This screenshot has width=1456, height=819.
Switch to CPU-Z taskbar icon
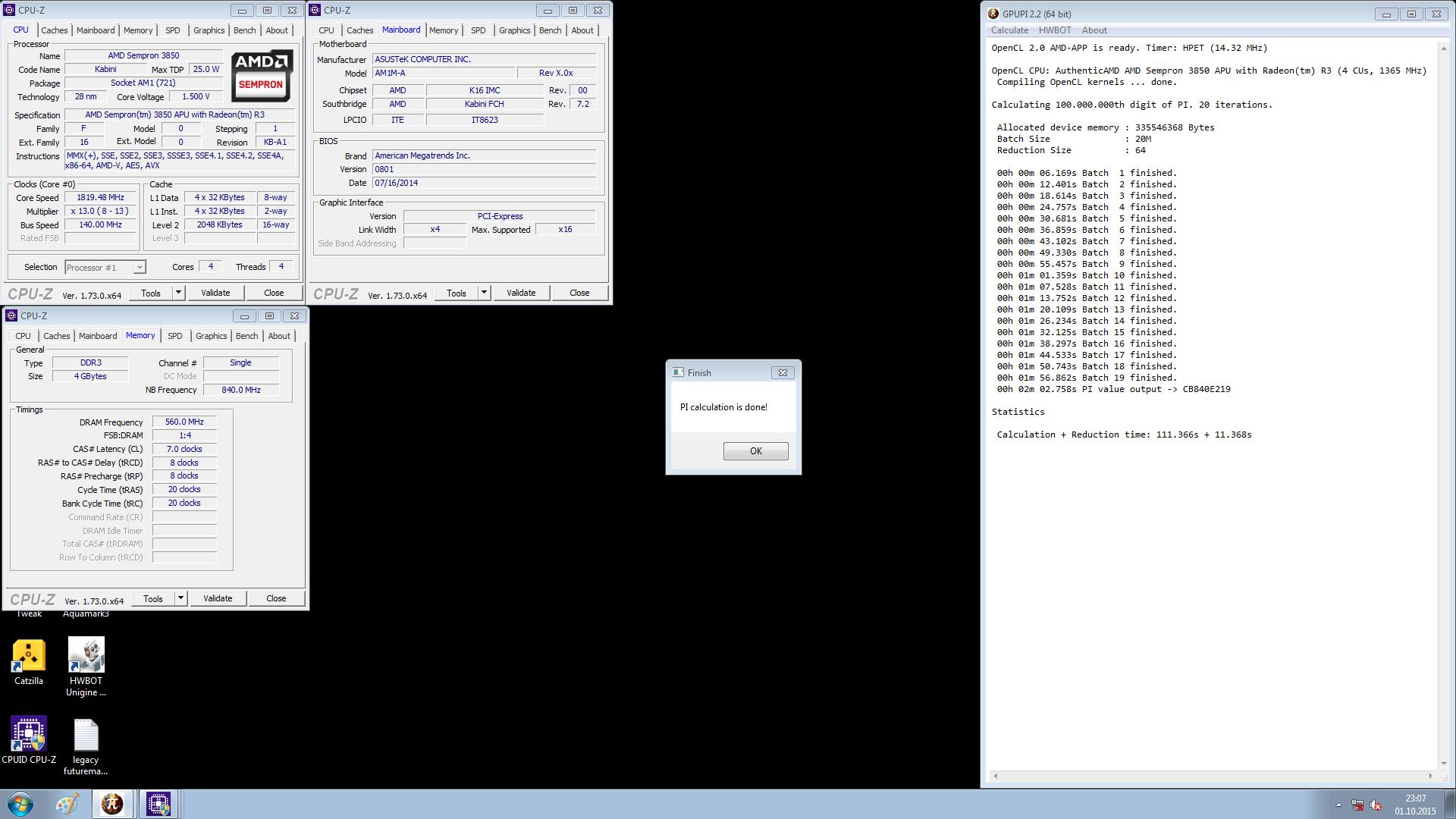[x=158, y=804]
